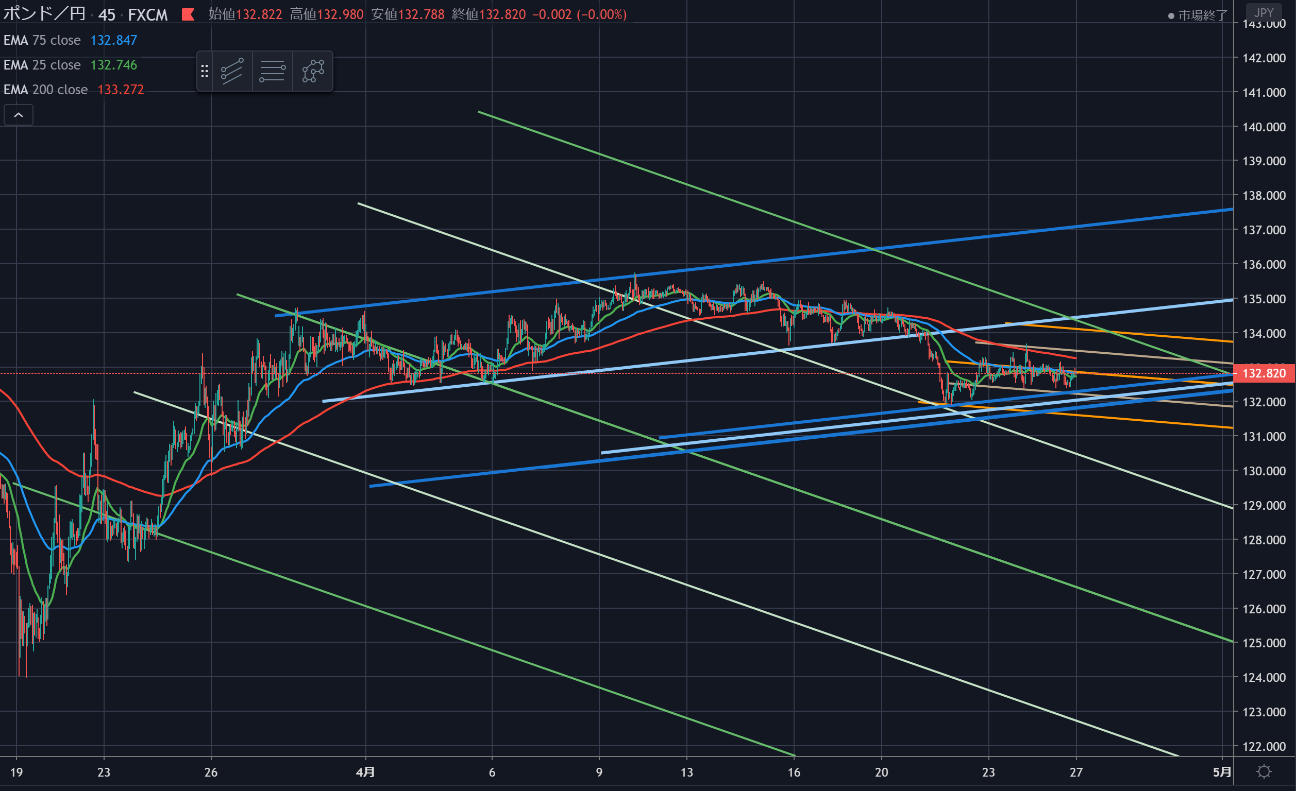This screenshot has width=1296, height=791.
Task: Grab the floating toolbar drag handle
Action: [x=204, y=71]
